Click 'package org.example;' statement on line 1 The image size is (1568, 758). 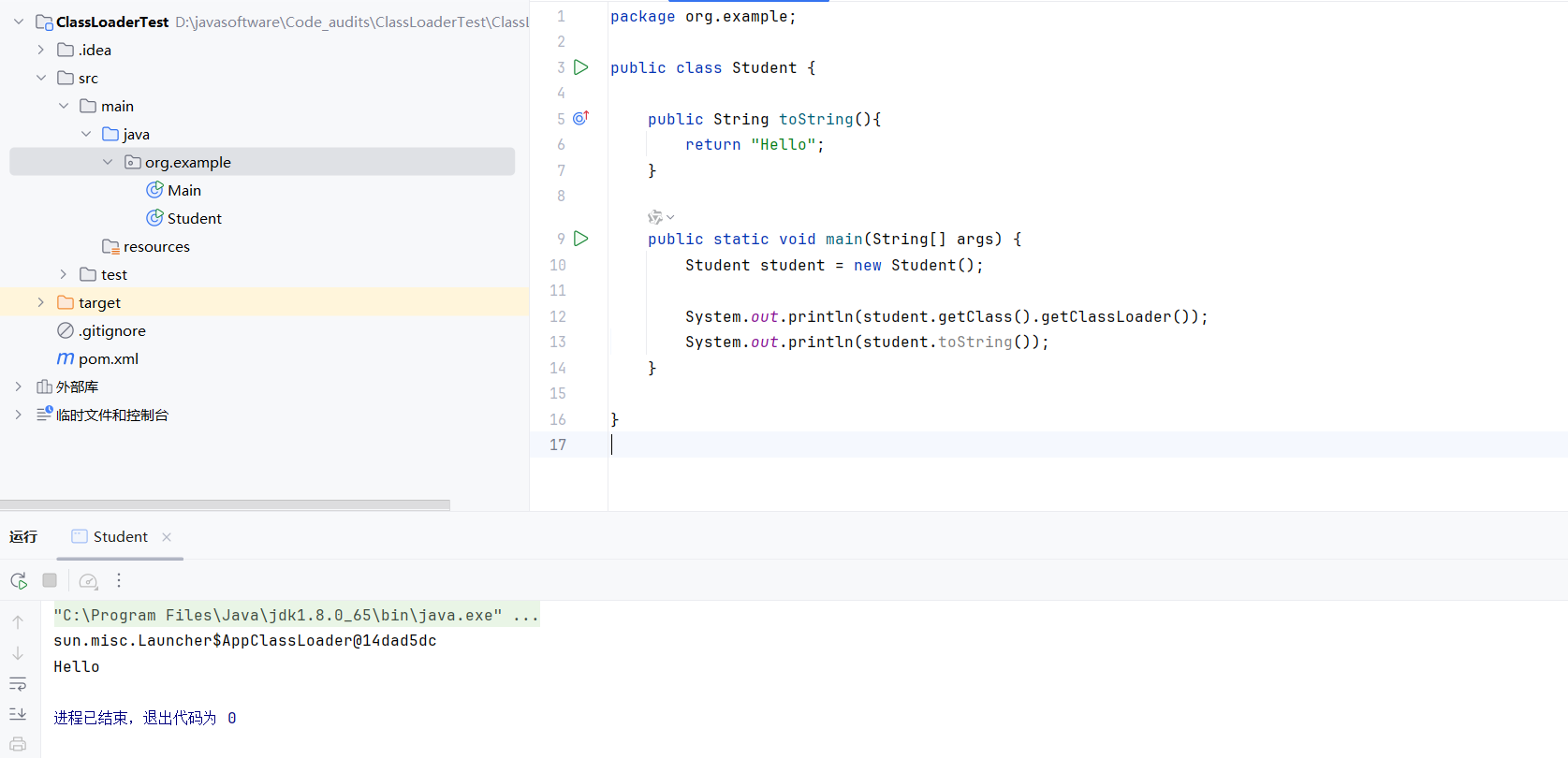click(x=703, y=16)
